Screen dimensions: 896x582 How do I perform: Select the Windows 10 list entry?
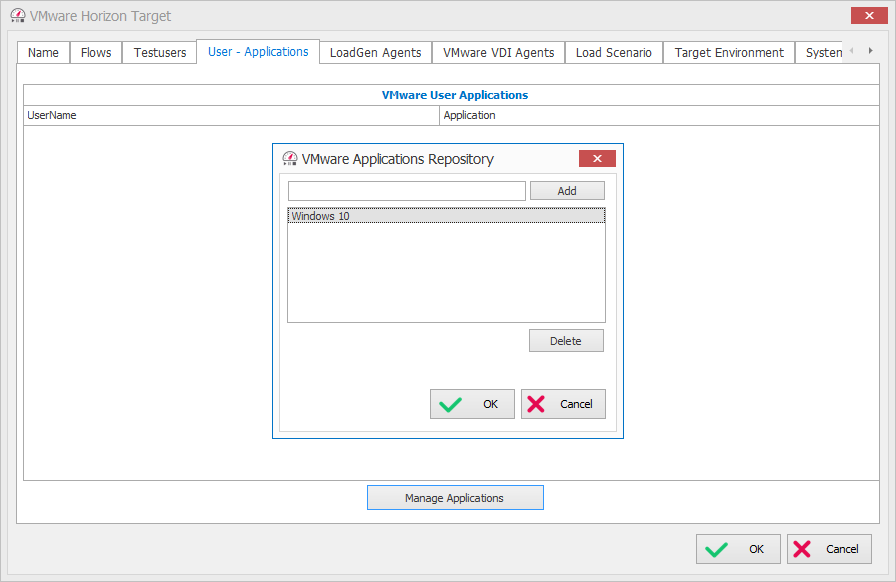point(446,216)
